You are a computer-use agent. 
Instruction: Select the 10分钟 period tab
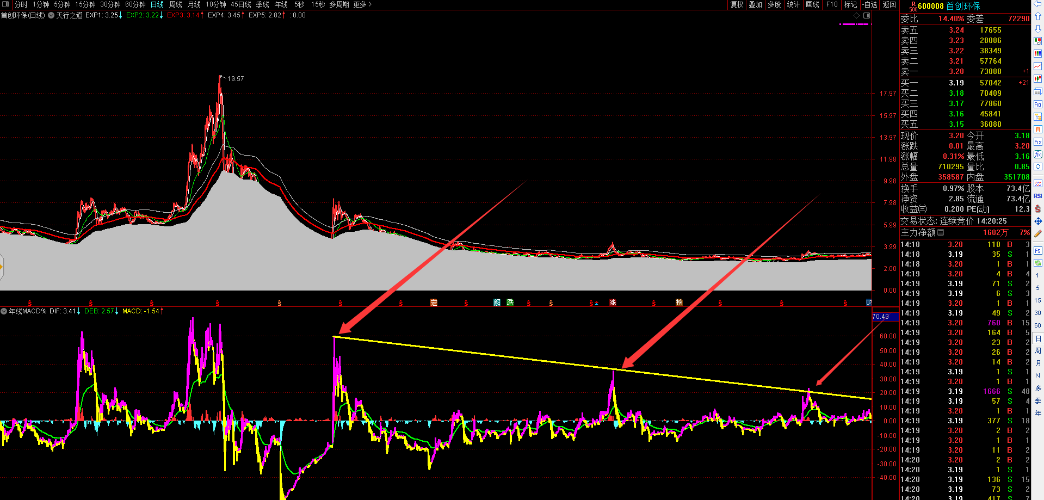pos(216,5)
